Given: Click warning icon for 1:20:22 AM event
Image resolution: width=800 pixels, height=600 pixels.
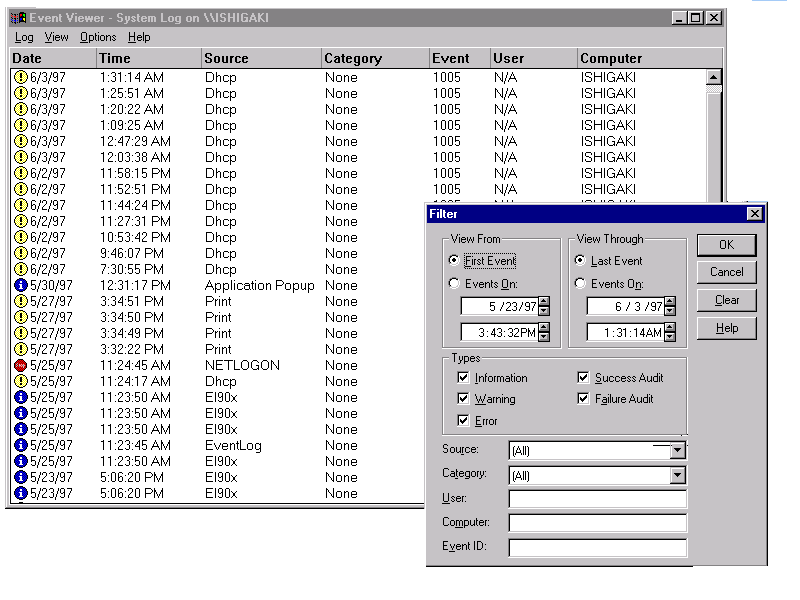Looking at the screenshot, I should tap(20, 109).
